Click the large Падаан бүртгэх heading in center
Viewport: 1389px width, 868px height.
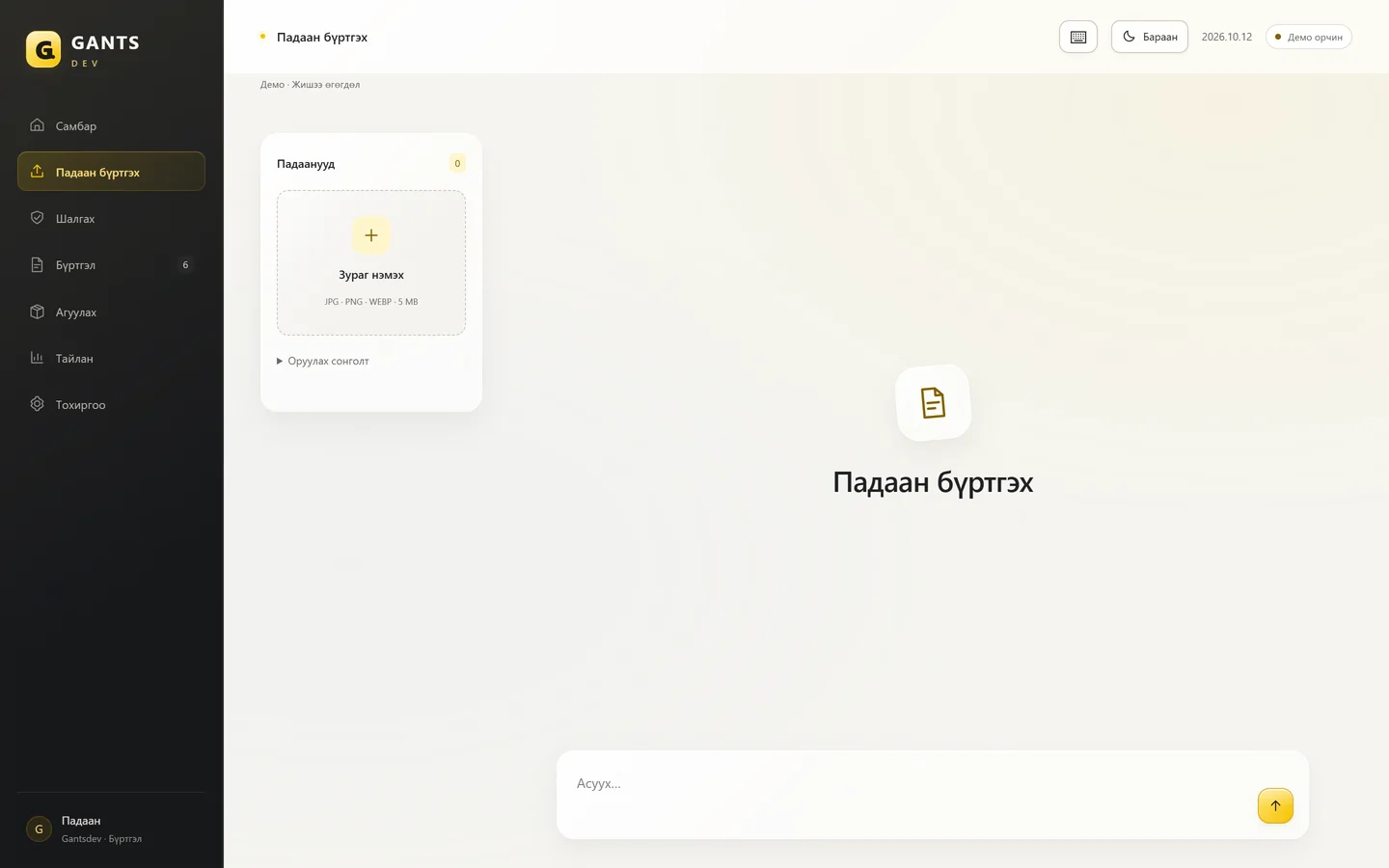[933, 482]
